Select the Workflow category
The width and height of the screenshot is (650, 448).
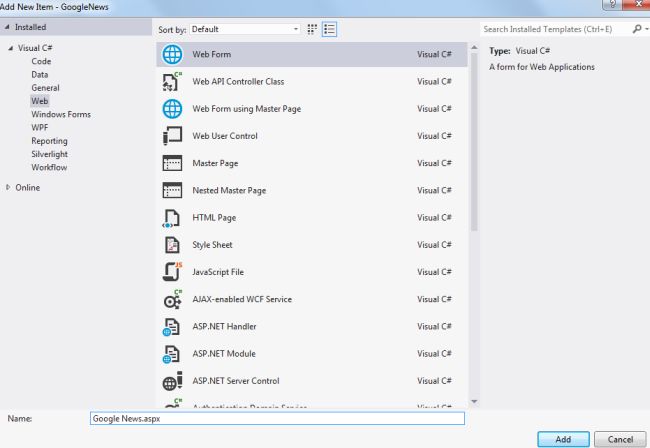click(x=49, y=167)
